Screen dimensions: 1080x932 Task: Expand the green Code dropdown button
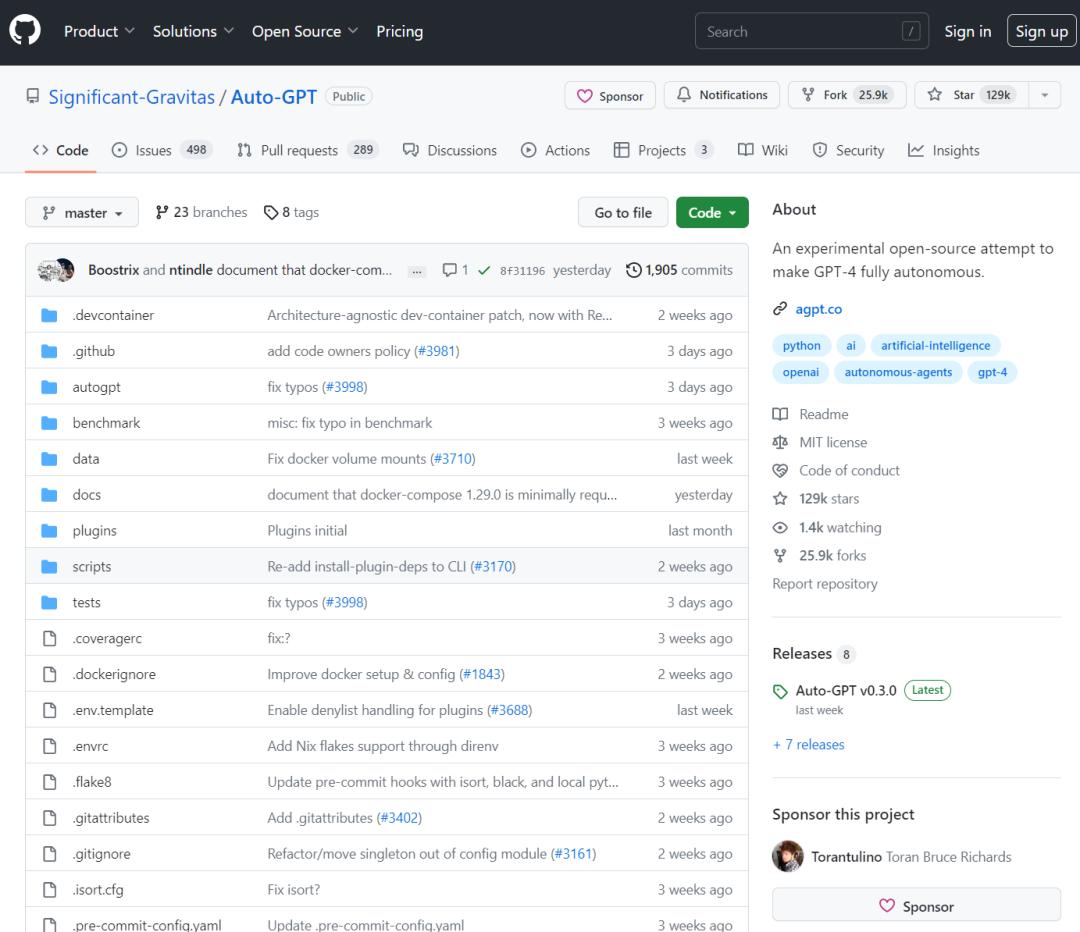click(711, 213)
